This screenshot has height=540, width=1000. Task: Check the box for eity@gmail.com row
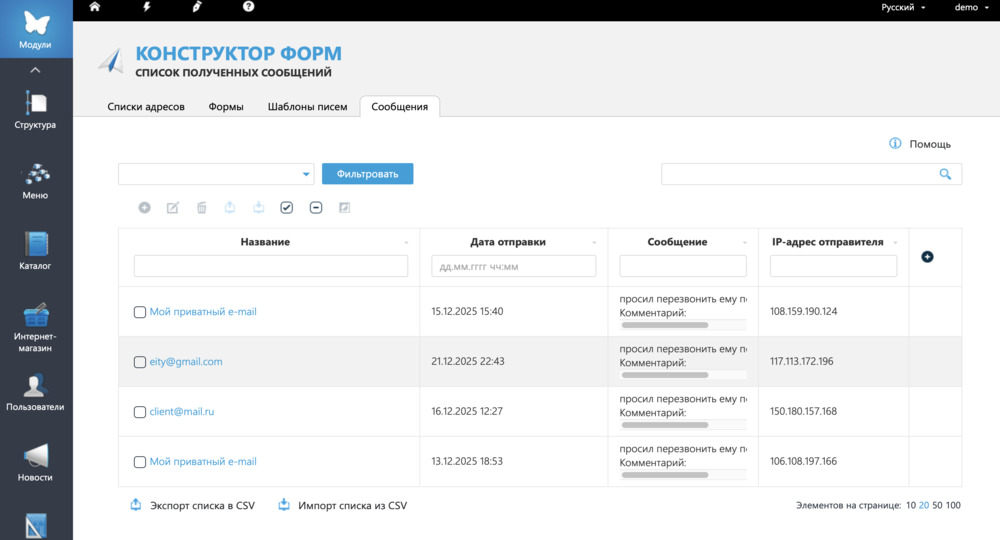click(140, 362)
